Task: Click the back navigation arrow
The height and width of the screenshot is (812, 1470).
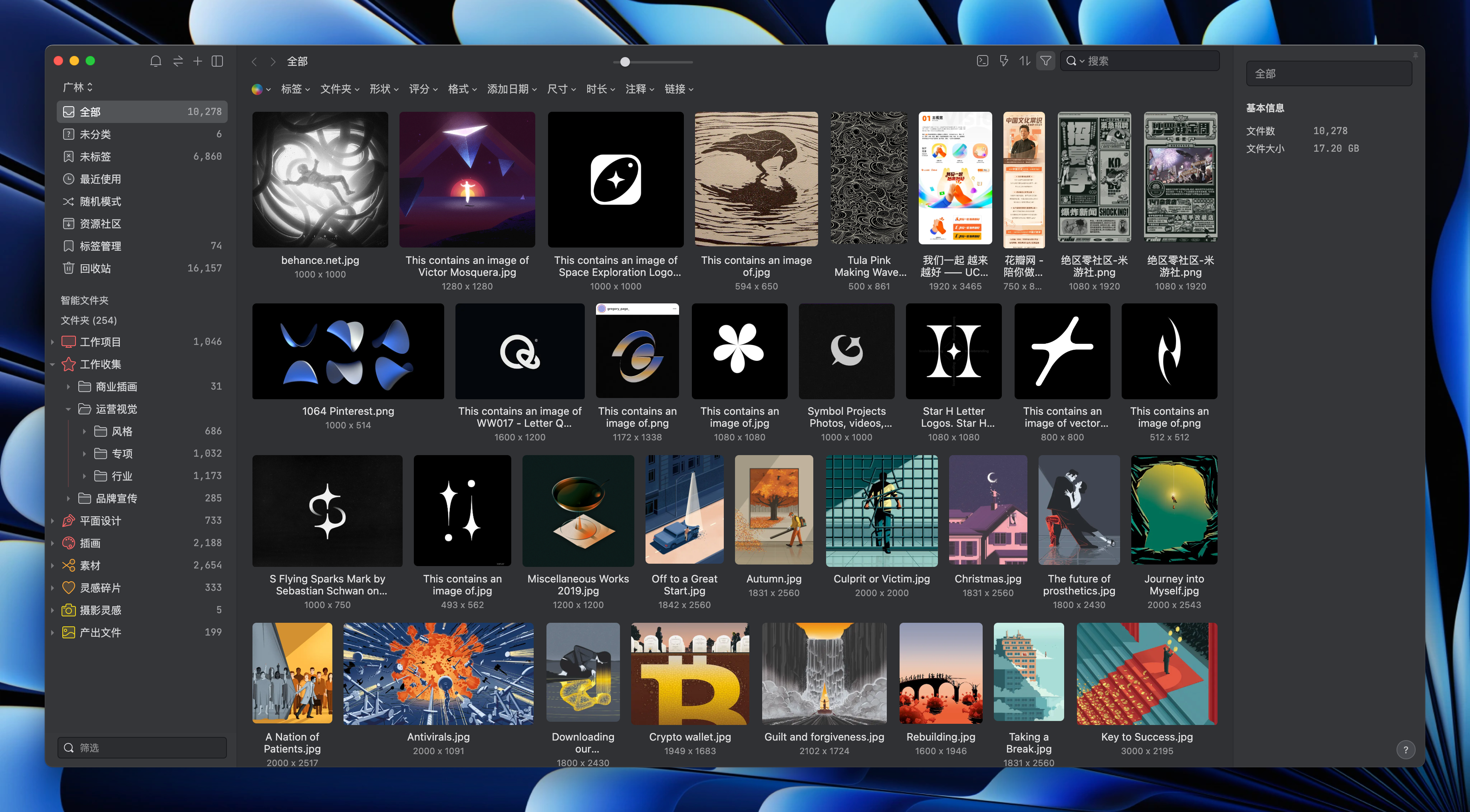Action: (x=254, y=61)
